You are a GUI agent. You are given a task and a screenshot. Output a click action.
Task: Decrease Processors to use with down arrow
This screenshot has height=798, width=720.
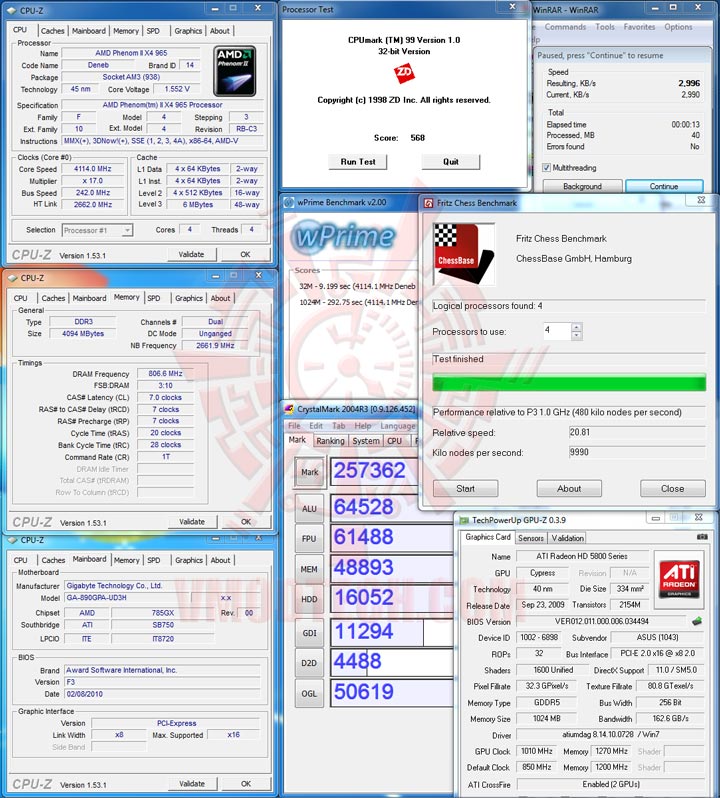[x=576, y=335]
